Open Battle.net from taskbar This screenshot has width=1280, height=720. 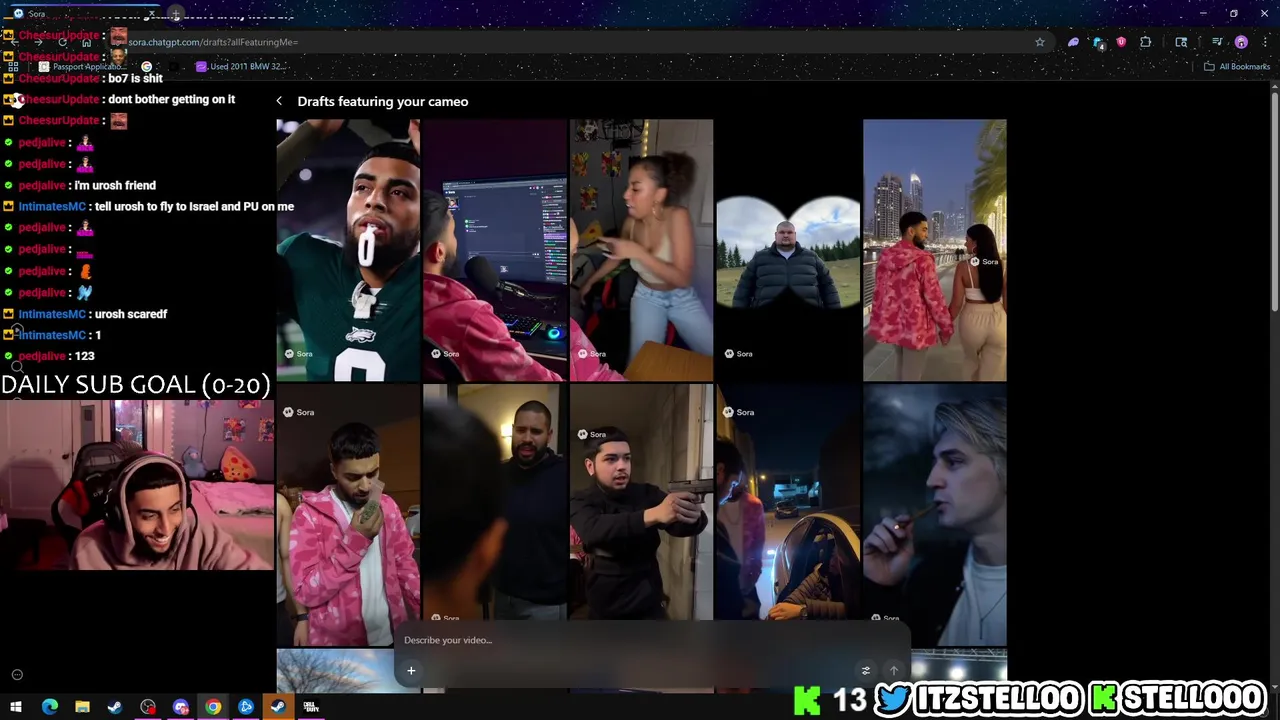246,707
